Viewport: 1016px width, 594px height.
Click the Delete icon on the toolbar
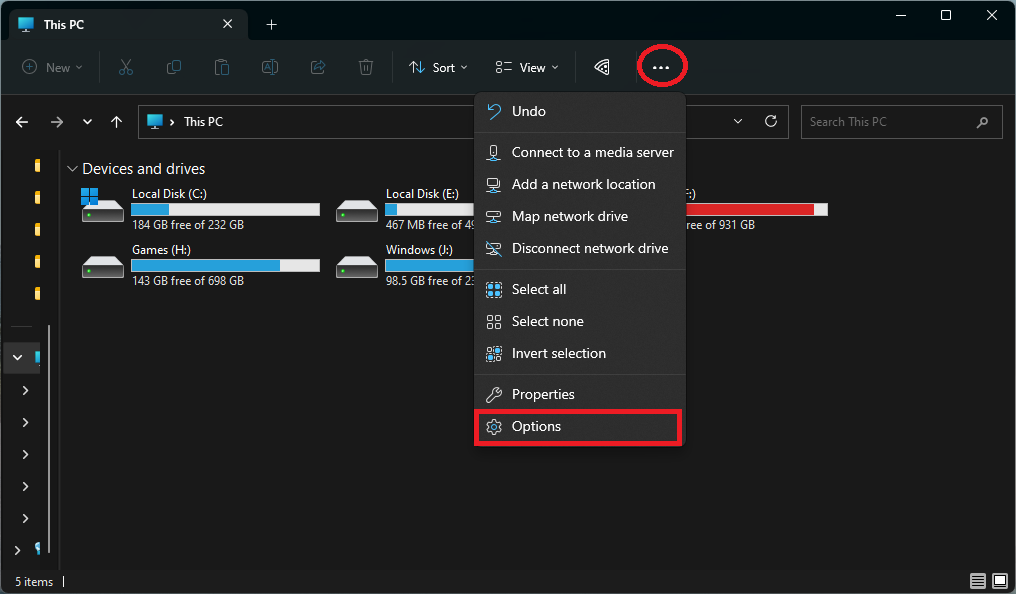[x=366, y=67]
